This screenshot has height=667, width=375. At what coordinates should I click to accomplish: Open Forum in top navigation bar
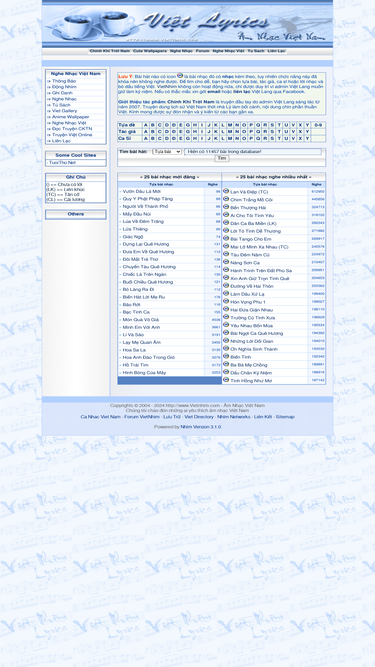202,51
